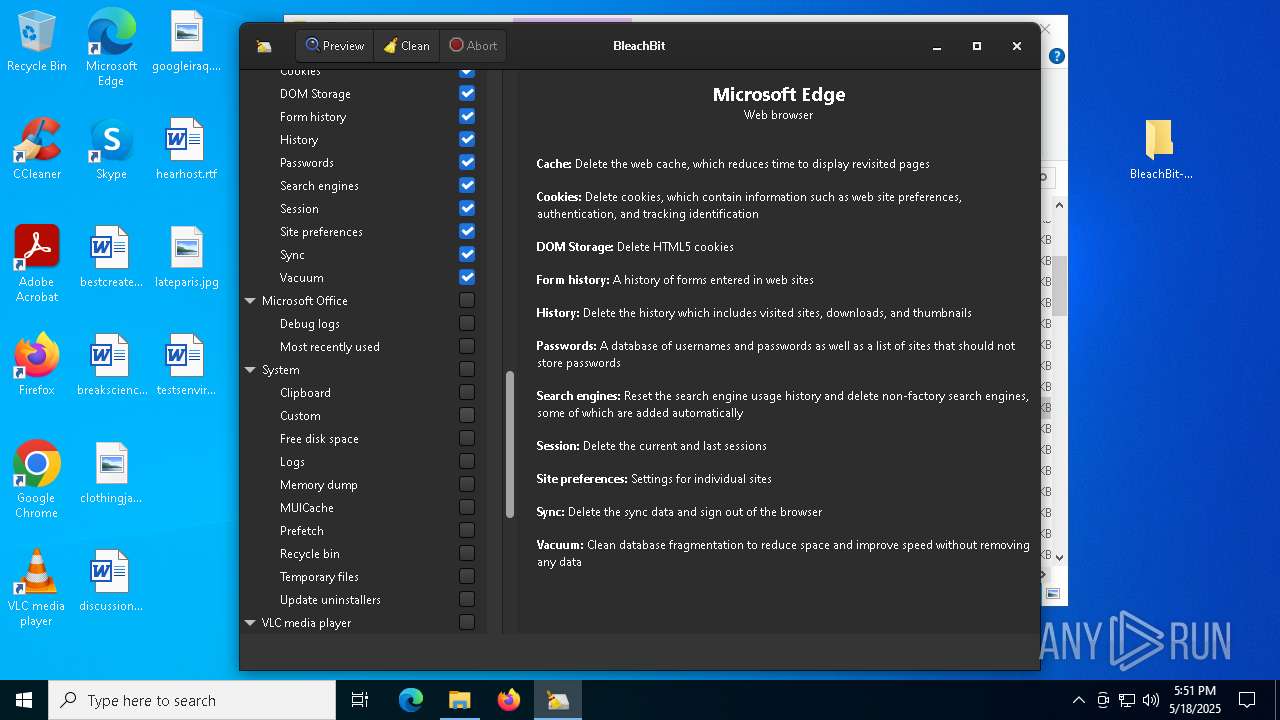Show hidden tray icons chevron

(x=1078, y=700)
